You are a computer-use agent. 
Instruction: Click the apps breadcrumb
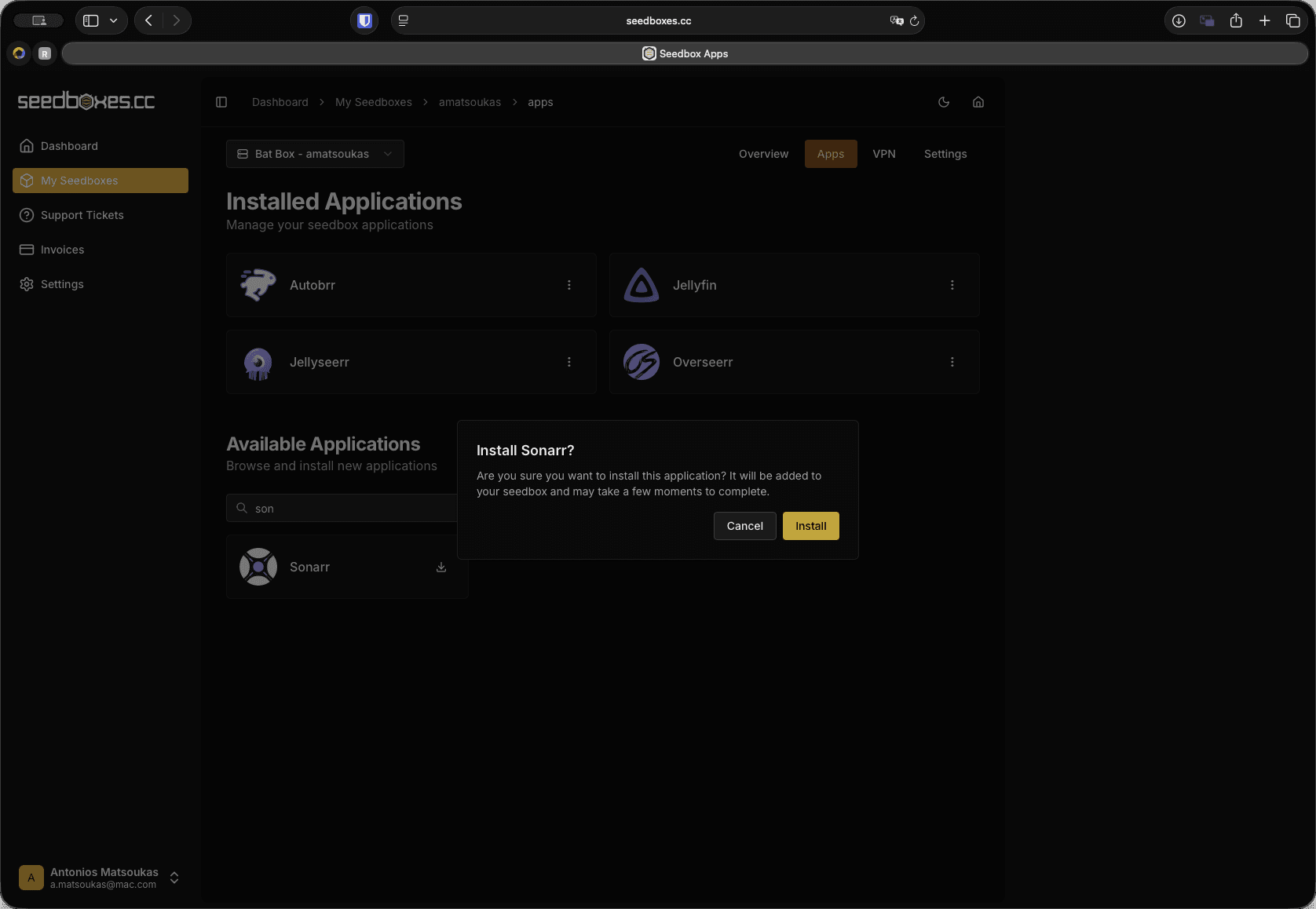[x=540, y=102]
